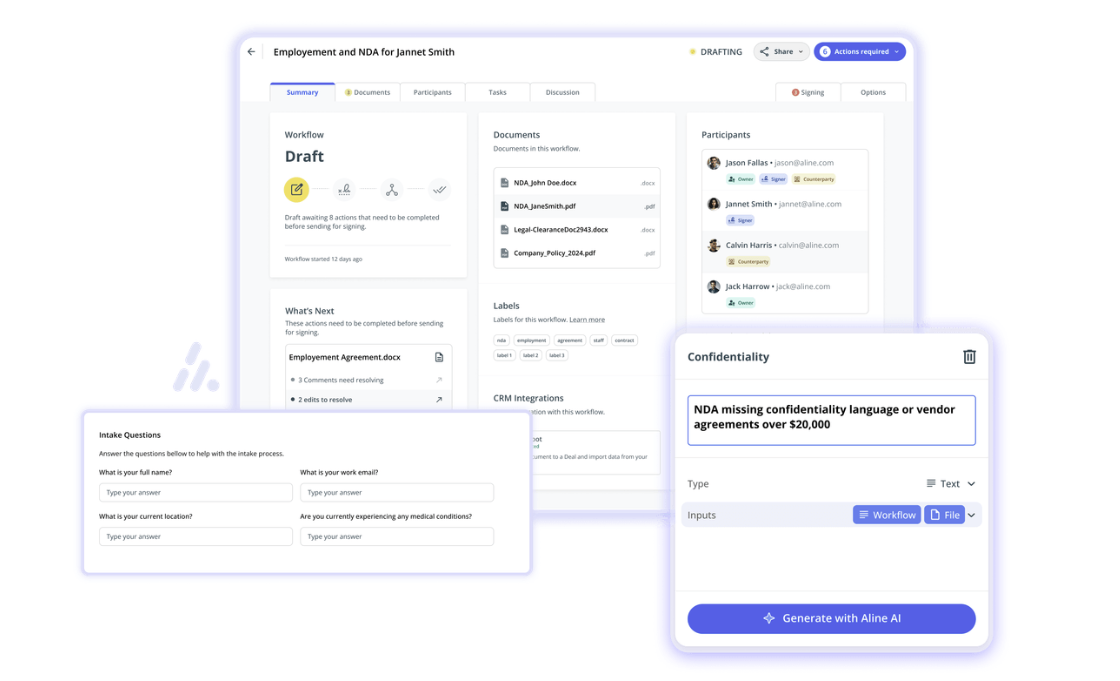Select the contract label tag
Image resolution: width=1120 pixels, height=681 pixels.
click(624, 340)
